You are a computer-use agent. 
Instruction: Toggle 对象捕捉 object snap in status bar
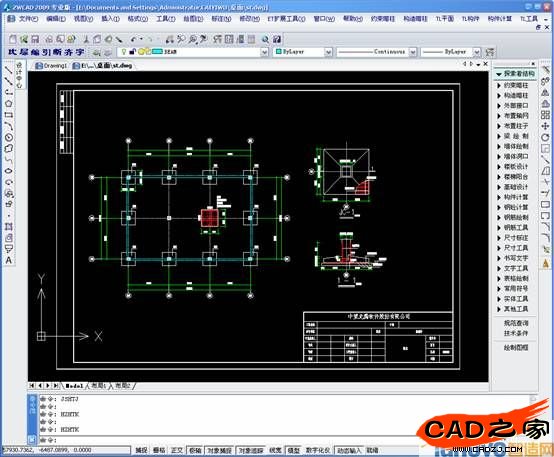click(219, 450)
